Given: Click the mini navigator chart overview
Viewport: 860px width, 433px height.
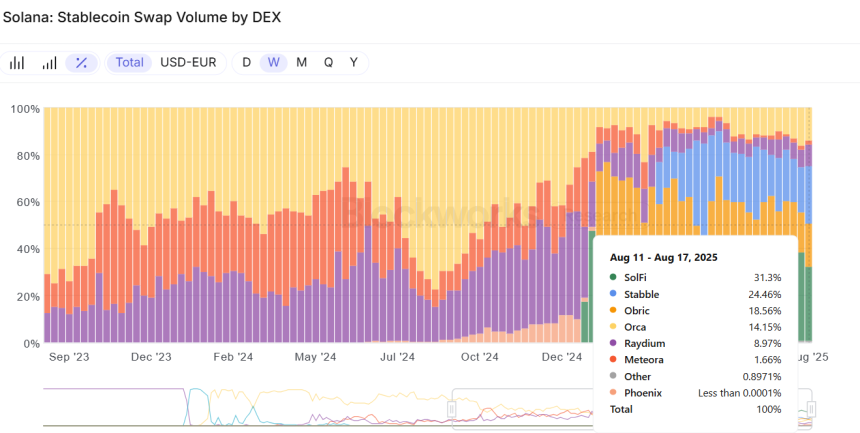Looking at the screenshot, I should 300,408.
